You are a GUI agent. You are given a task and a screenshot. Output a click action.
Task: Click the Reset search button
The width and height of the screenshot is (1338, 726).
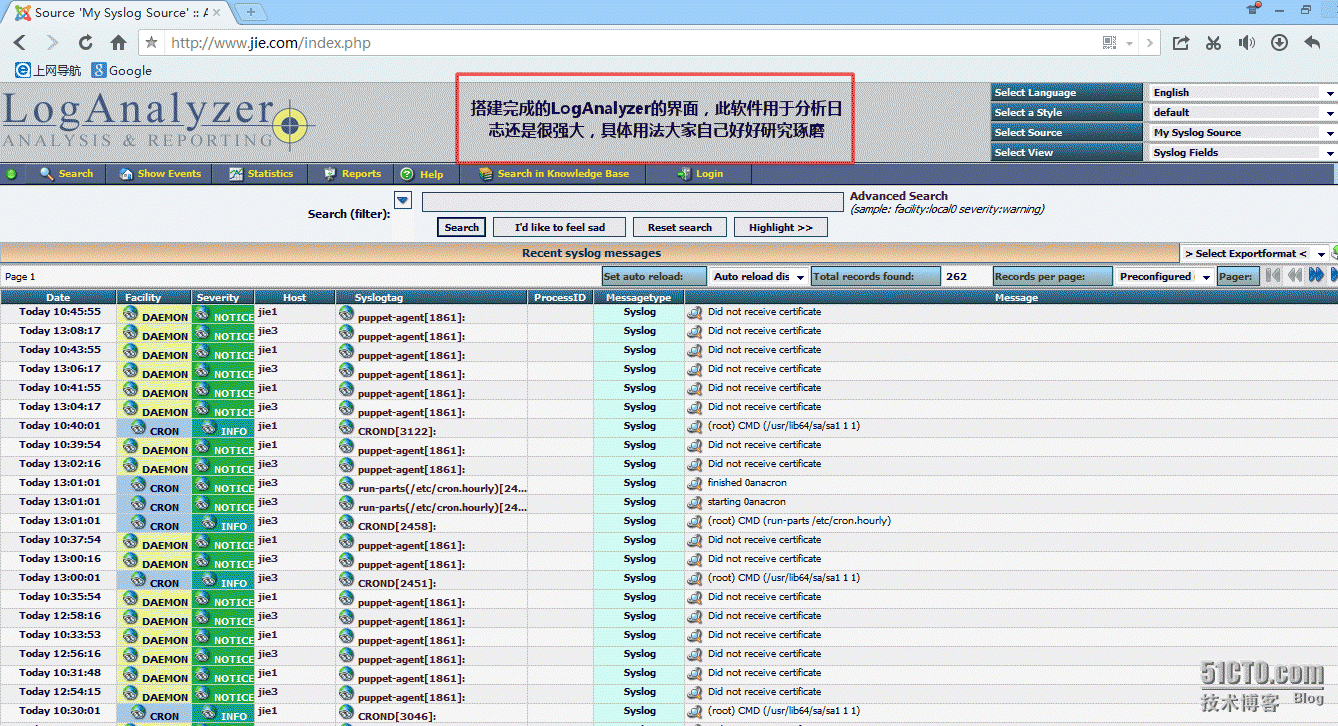680,227
